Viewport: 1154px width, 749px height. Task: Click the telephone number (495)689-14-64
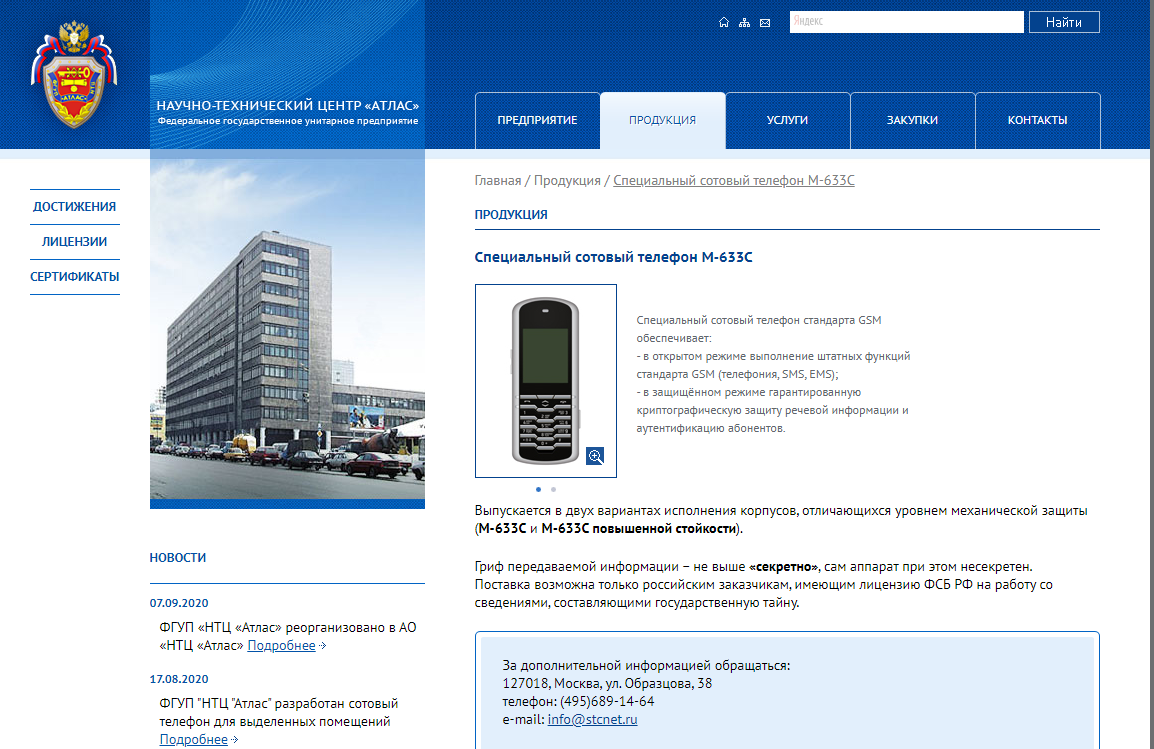607,701
